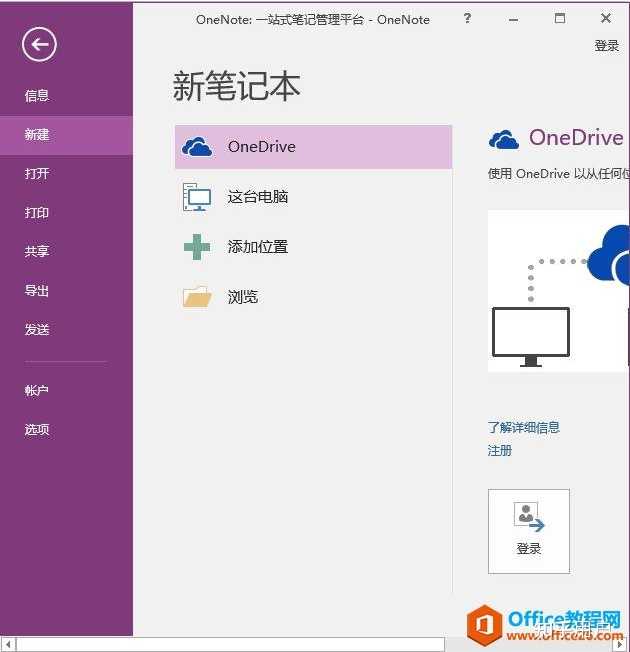This screenshot has width=630, height=652.
Task: Click the 了解详细信息 link
Action: pyautogui.click(x=524, y=427)
